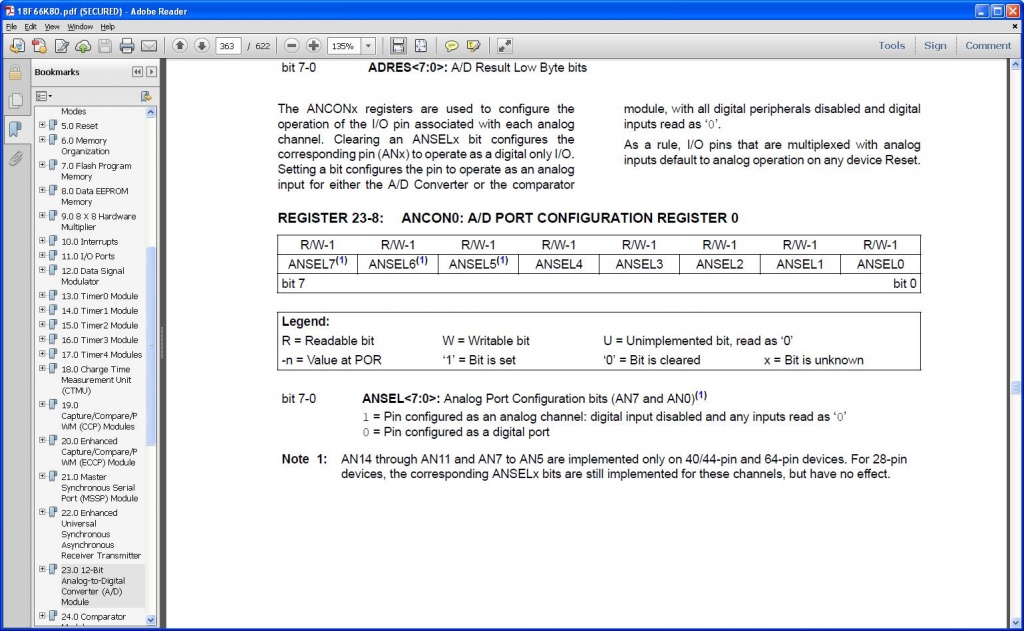Expand the 5.0 Reset bookmark
This screenshot has height=631, width=1024.
pyautogui.click(x=42, y=125)
